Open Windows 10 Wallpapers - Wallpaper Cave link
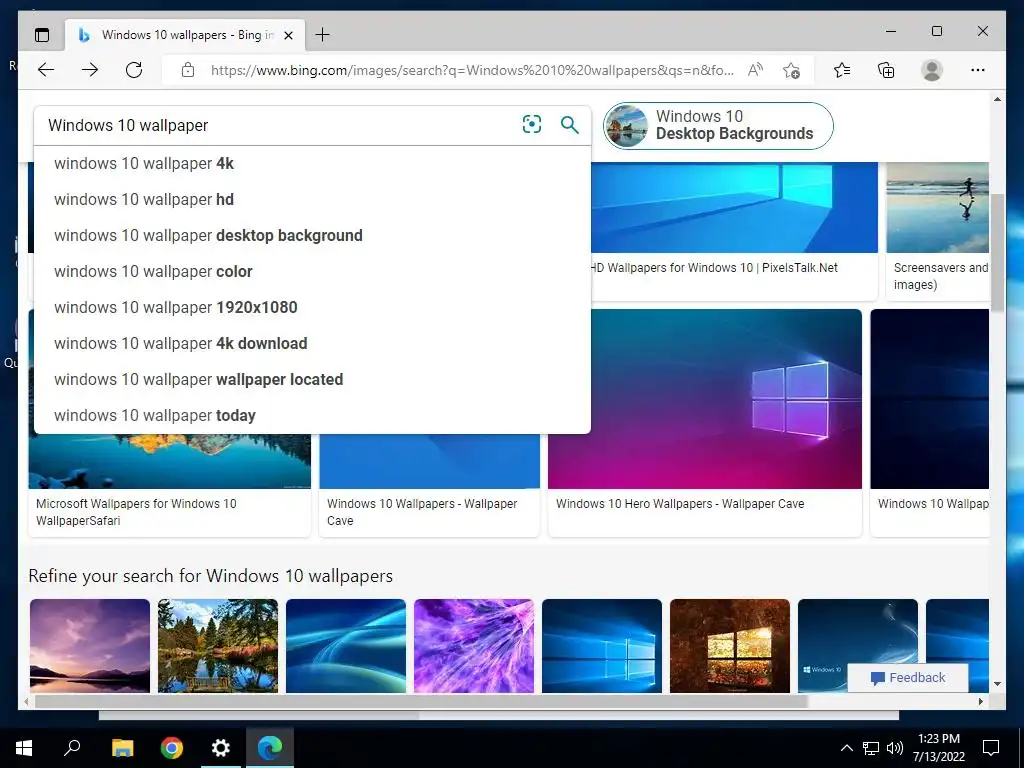1024x768 pixels. (422, 512)
